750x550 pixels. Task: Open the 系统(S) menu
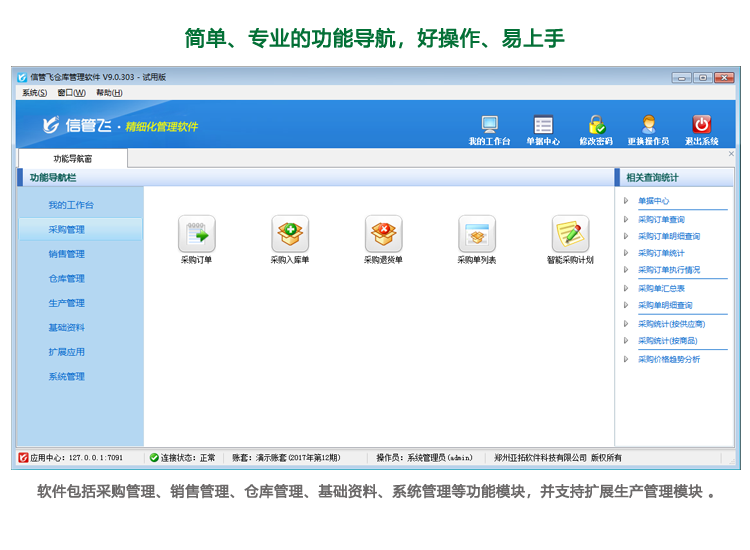(x=34, y=93)
